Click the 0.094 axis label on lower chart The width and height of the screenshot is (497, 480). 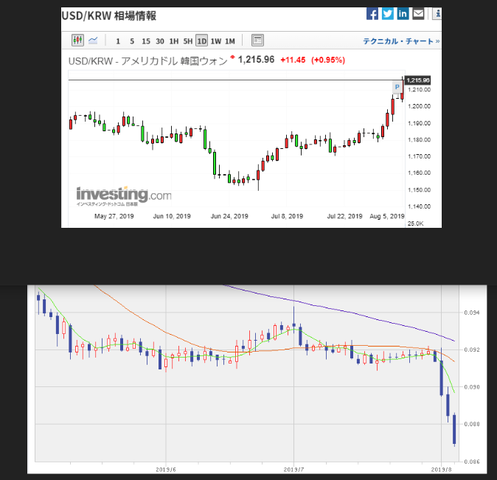tap(472, 313)
